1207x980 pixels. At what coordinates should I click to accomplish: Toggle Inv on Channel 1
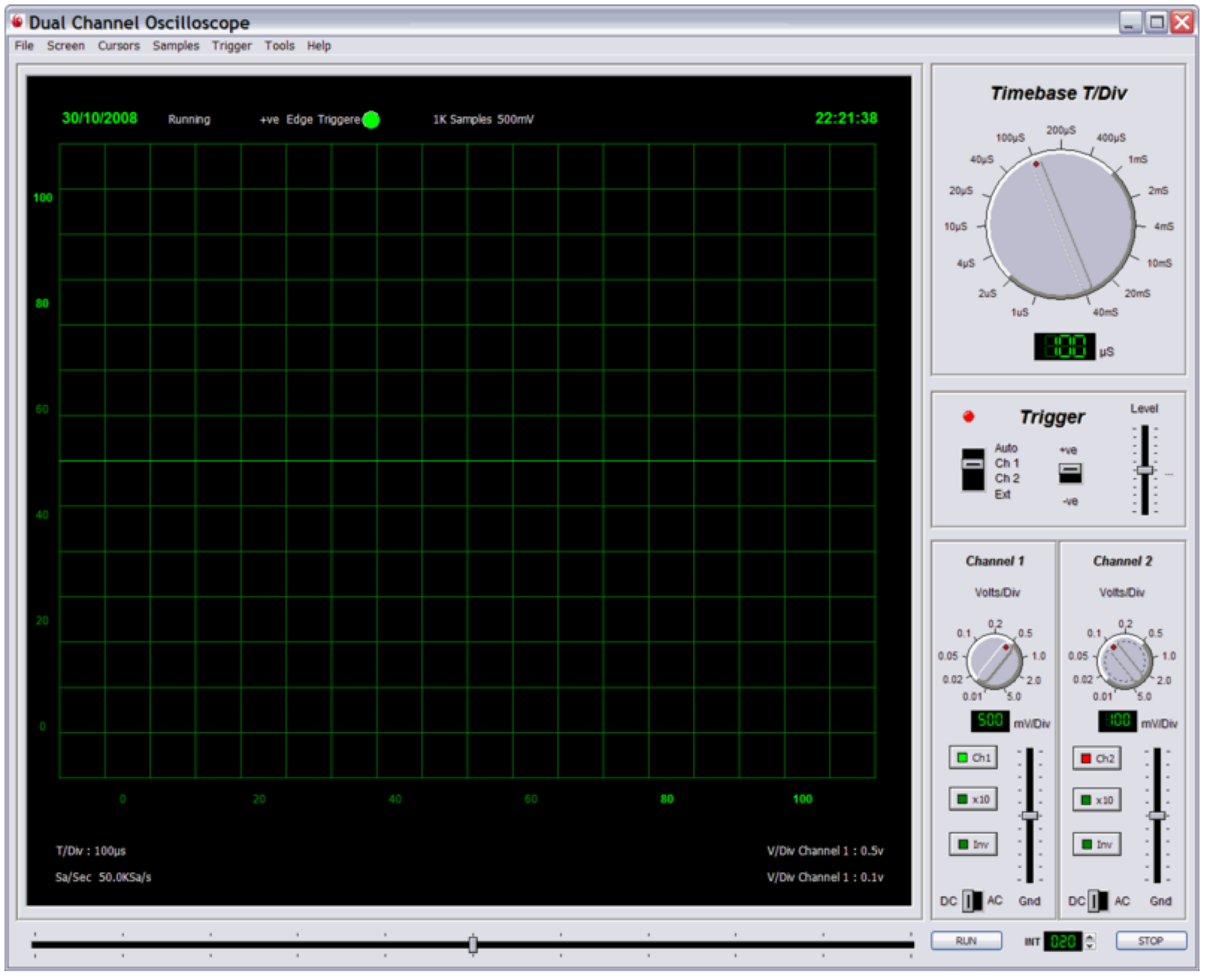click(x=973, y=844)
